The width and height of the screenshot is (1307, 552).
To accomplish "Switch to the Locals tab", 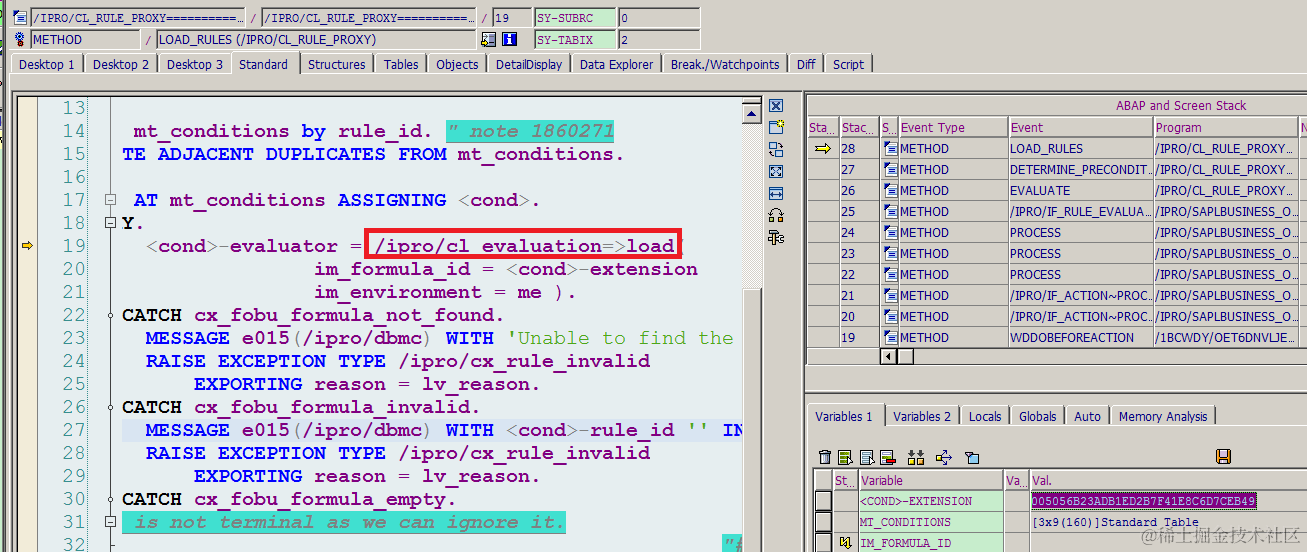I will point(985,417).
